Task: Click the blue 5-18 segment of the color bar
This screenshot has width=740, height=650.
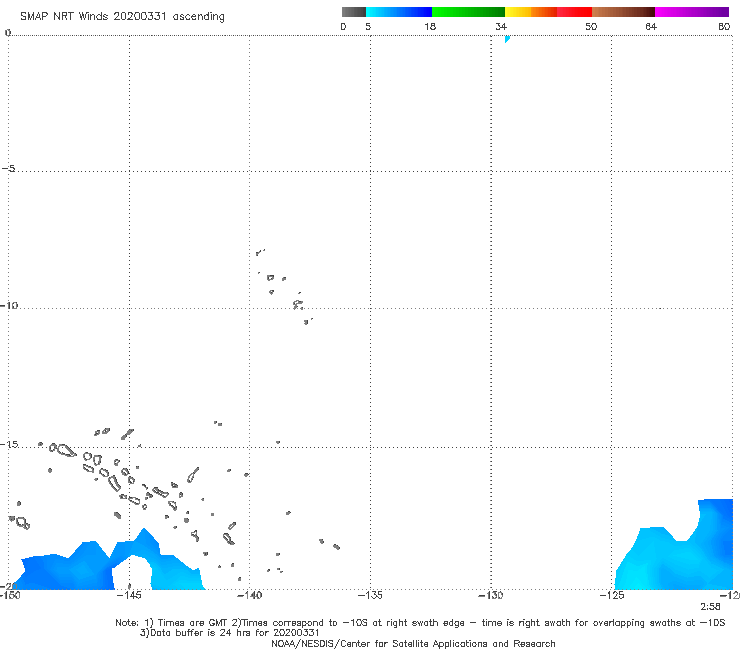Action: click(399, 12)
